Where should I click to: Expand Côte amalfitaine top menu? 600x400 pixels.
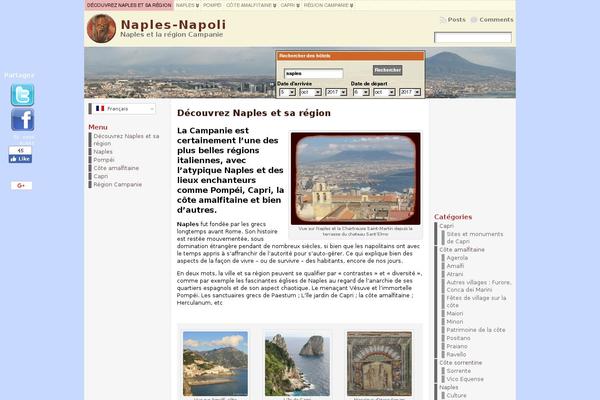coord(251,5)
